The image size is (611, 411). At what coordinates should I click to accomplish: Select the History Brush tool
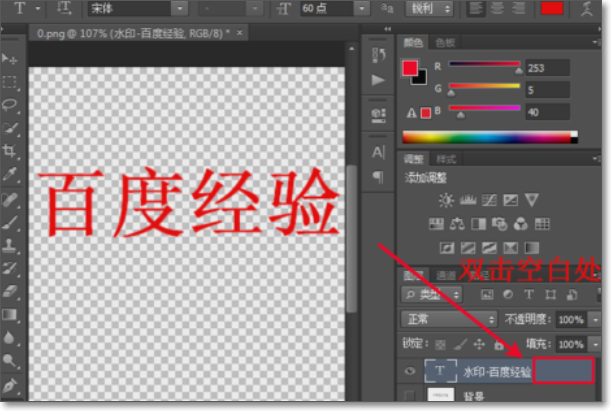[9, 268]
